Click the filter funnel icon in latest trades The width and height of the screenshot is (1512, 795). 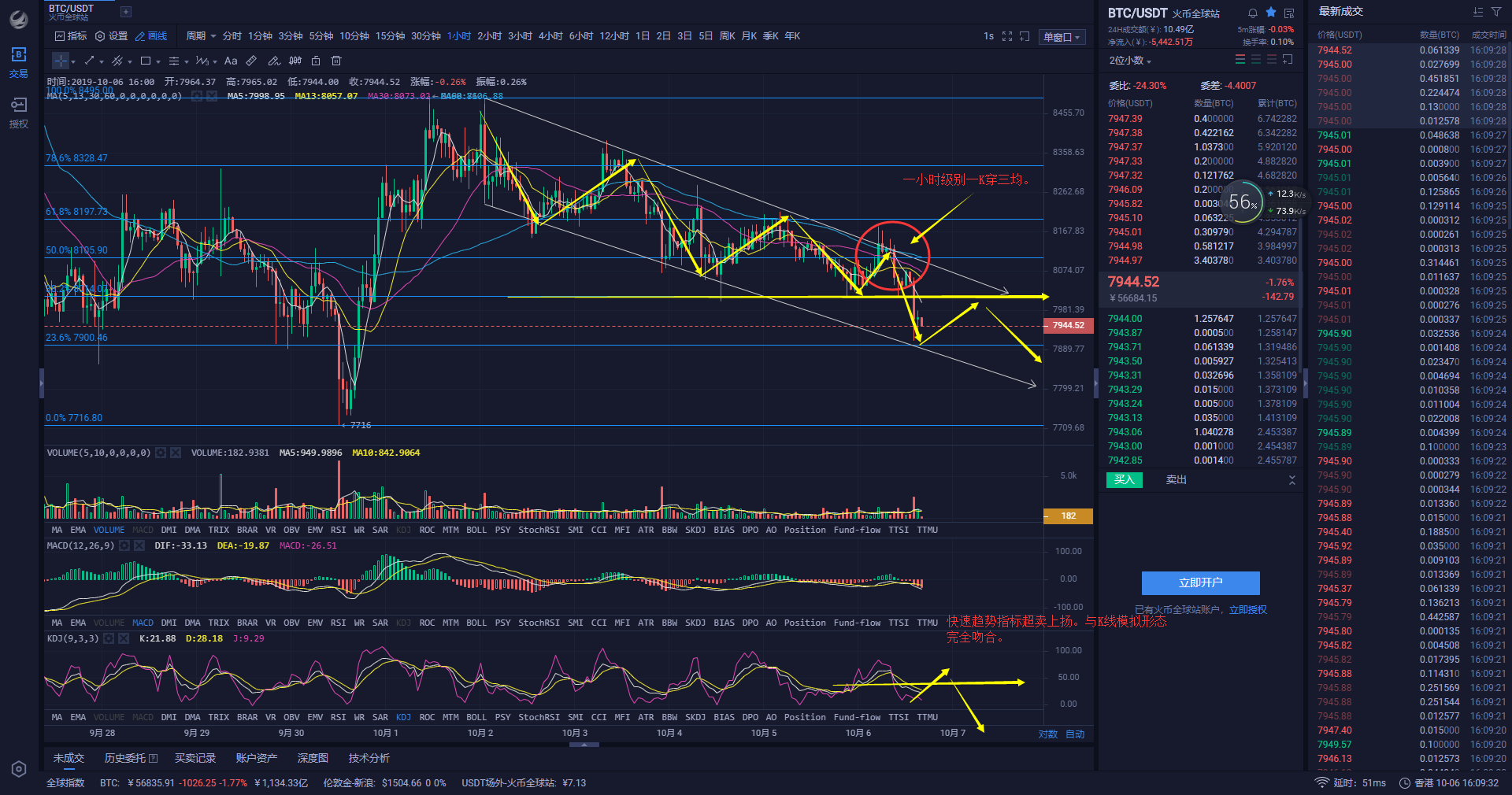coord(1496,12)
